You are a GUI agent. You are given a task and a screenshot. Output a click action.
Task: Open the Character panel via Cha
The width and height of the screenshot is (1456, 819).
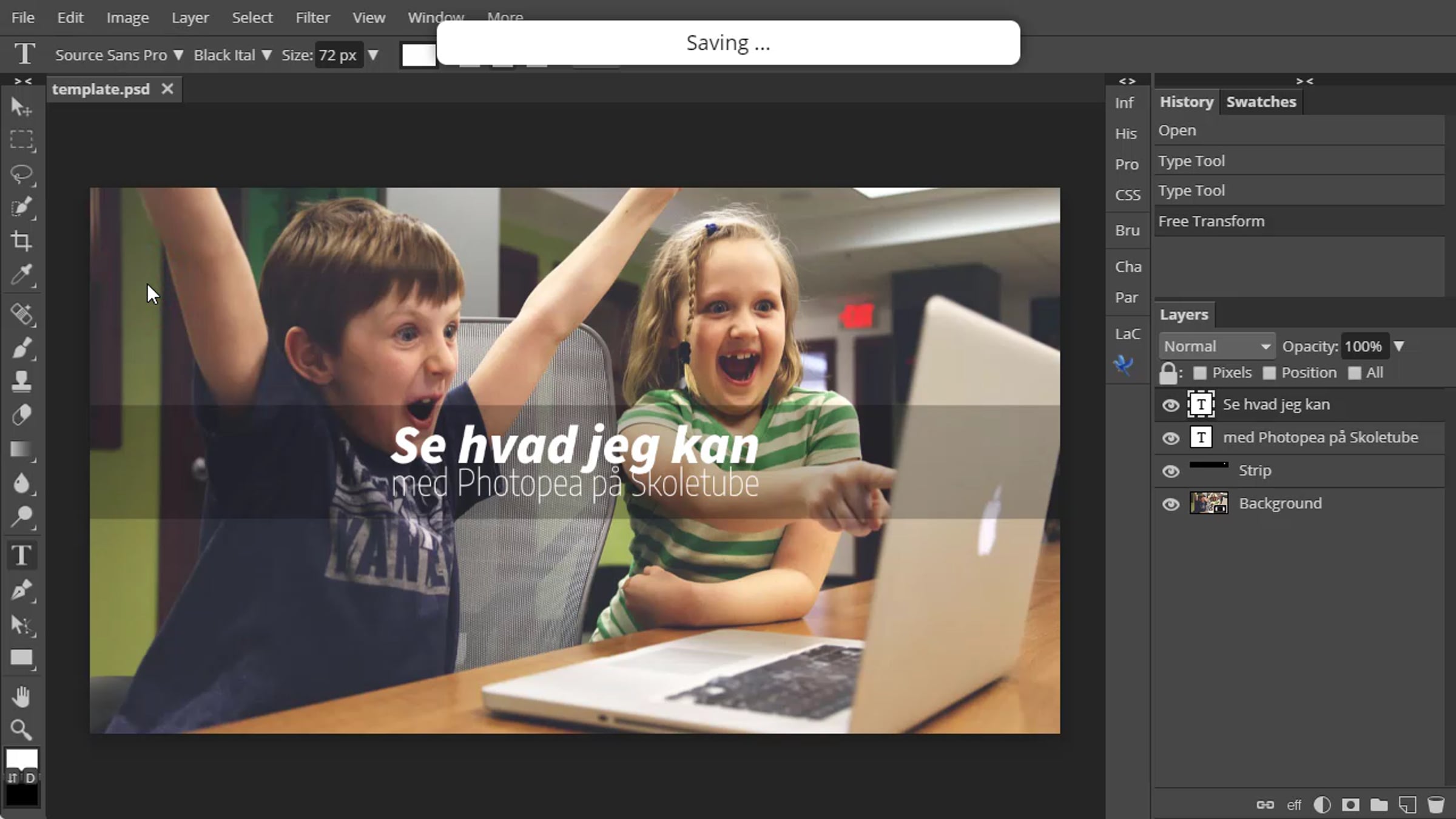(1128, 267)
